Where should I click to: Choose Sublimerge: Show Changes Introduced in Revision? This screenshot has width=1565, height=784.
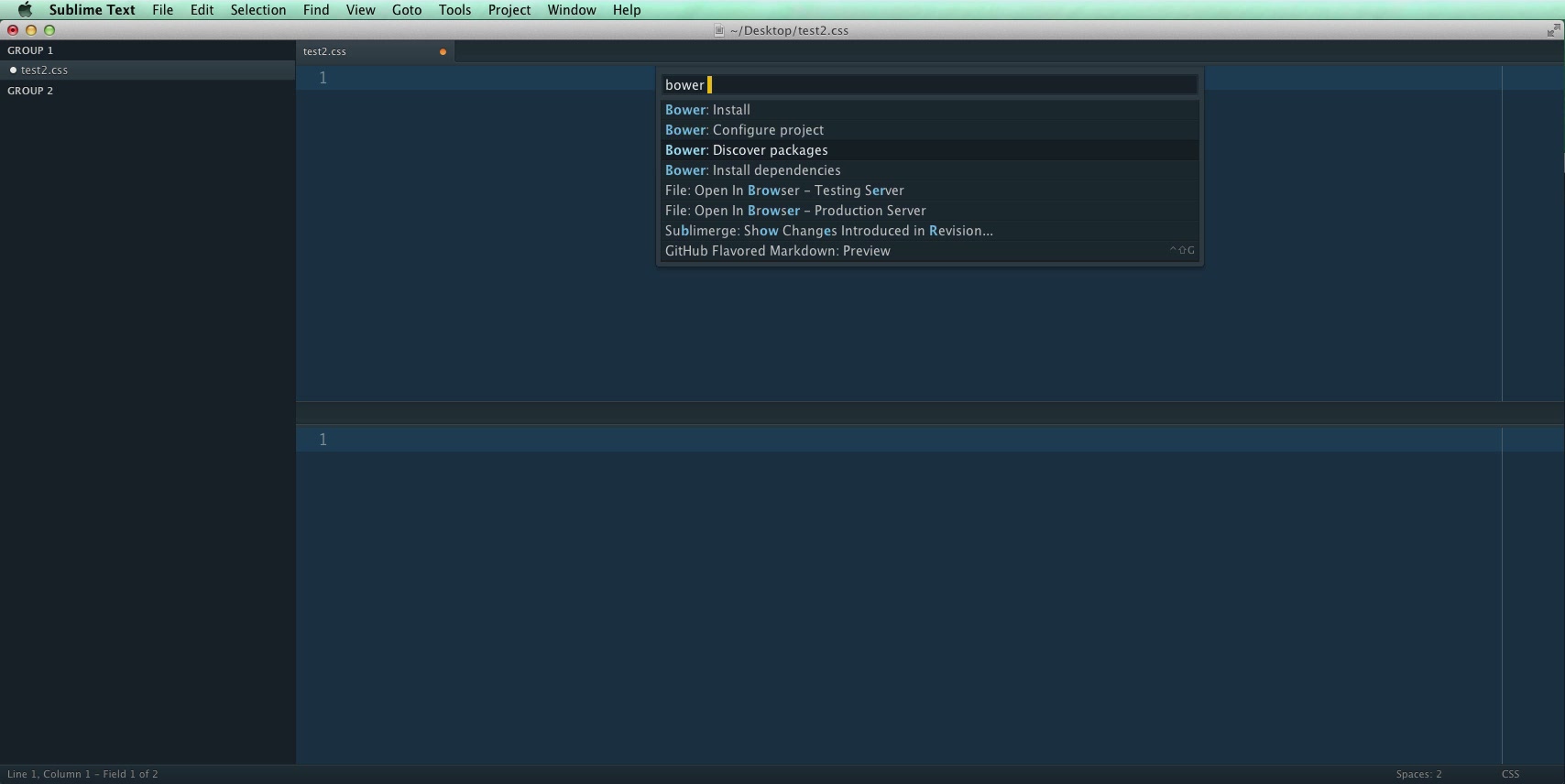929,231
